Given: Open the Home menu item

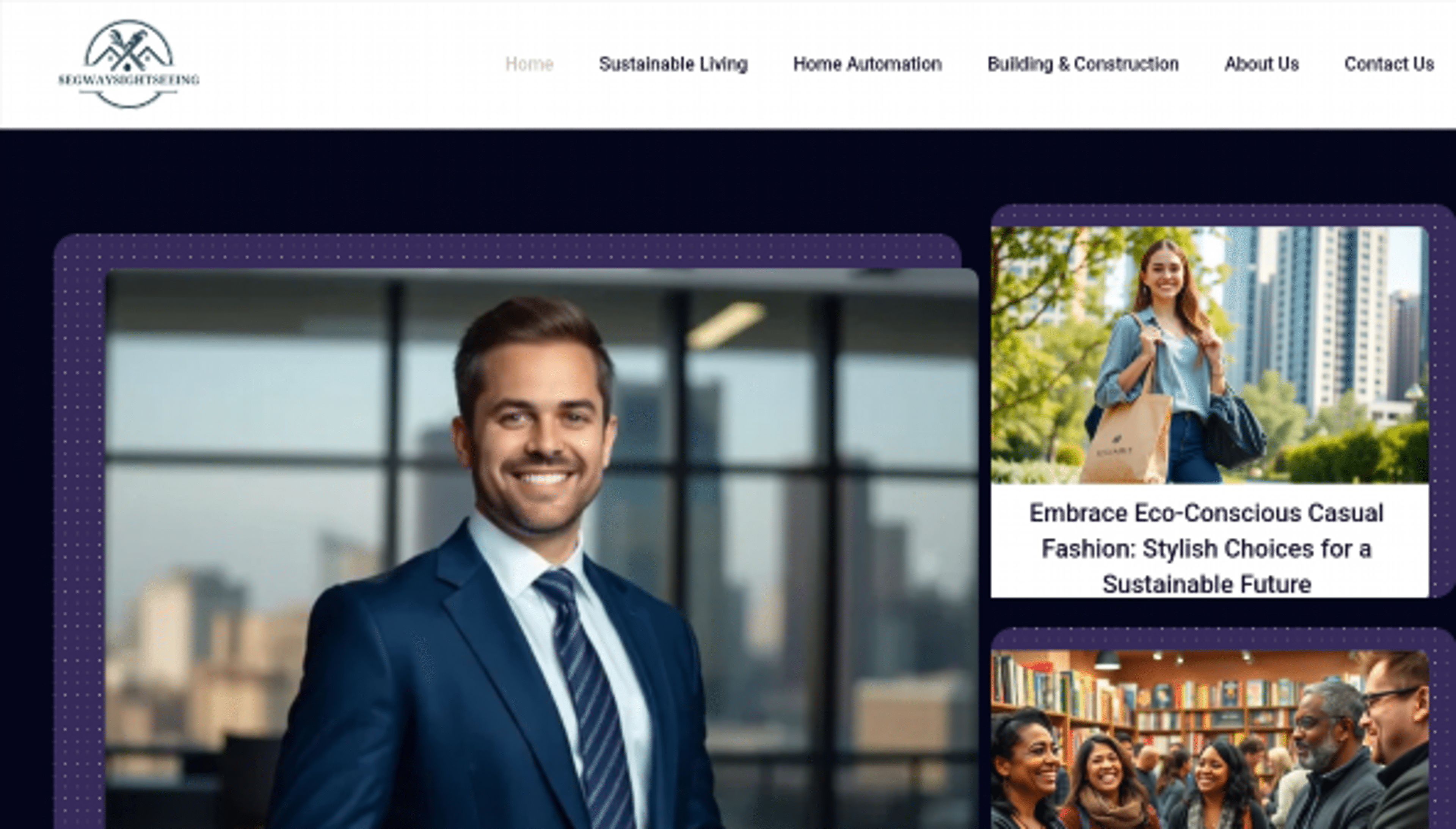Looking at the screenshot, I should tap(529, 64).
